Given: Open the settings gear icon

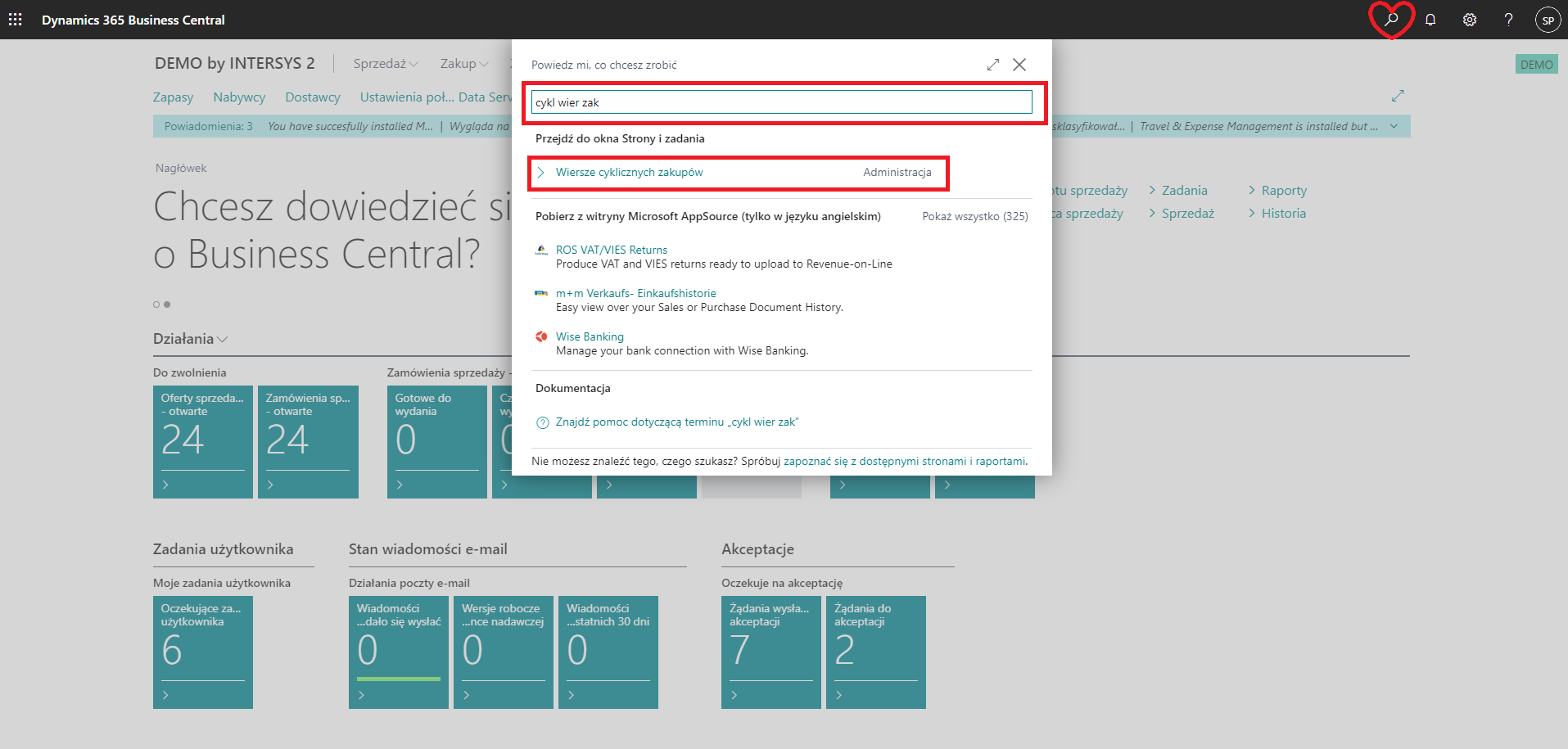Looking at the screenshot, I should (x=1470, y=20).
